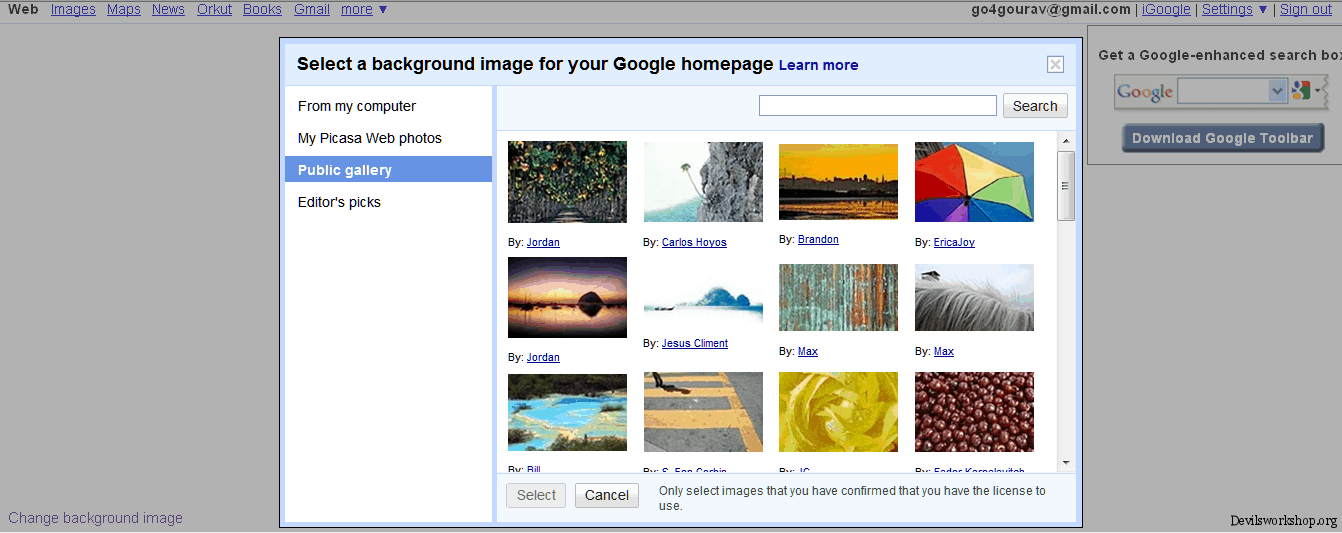The image size is (1342, 533).
Task: Choose the red berries thumbnail
Action: [974, 412]
